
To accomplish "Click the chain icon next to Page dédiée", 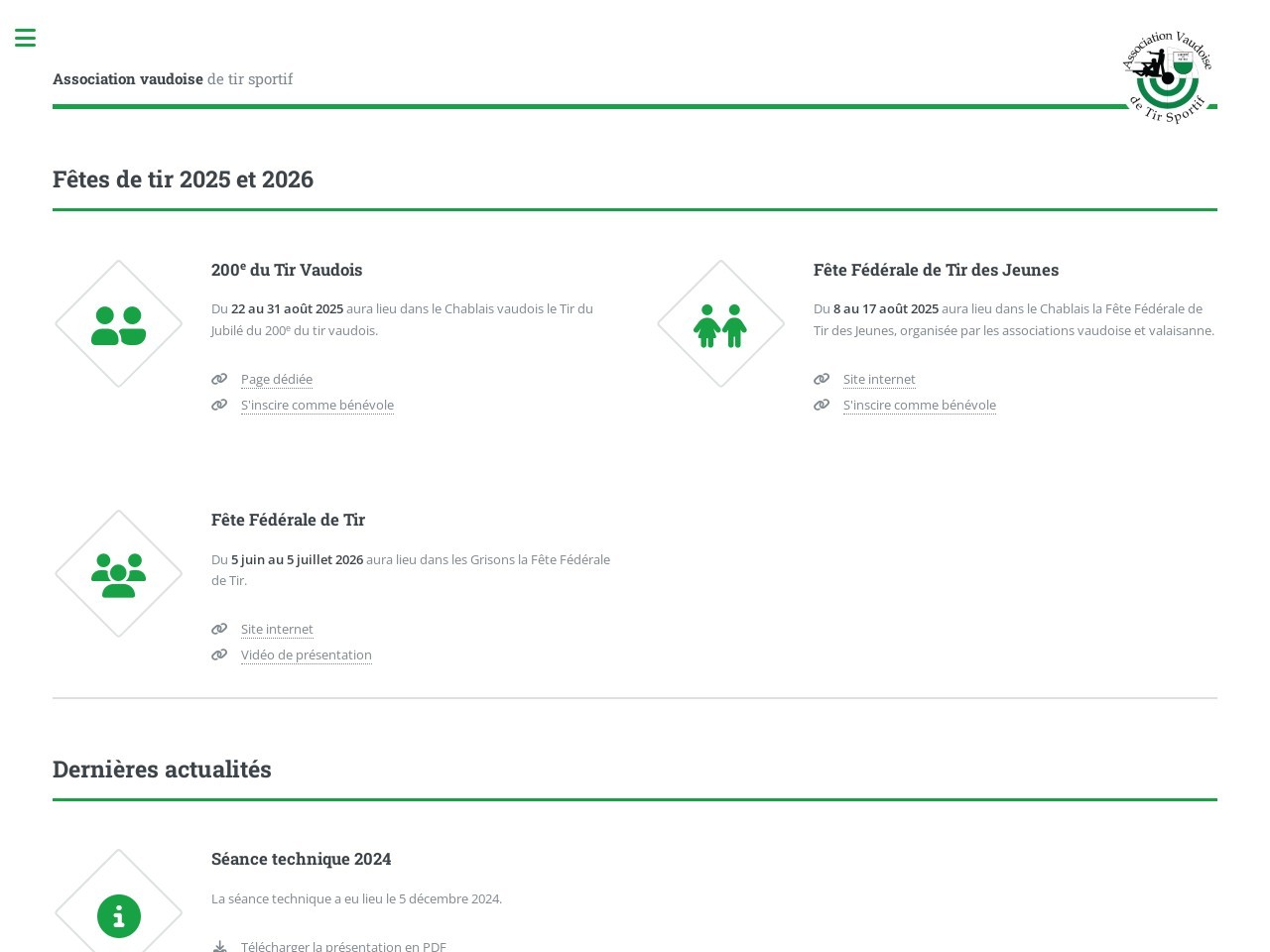I will (x=219, y=379).
